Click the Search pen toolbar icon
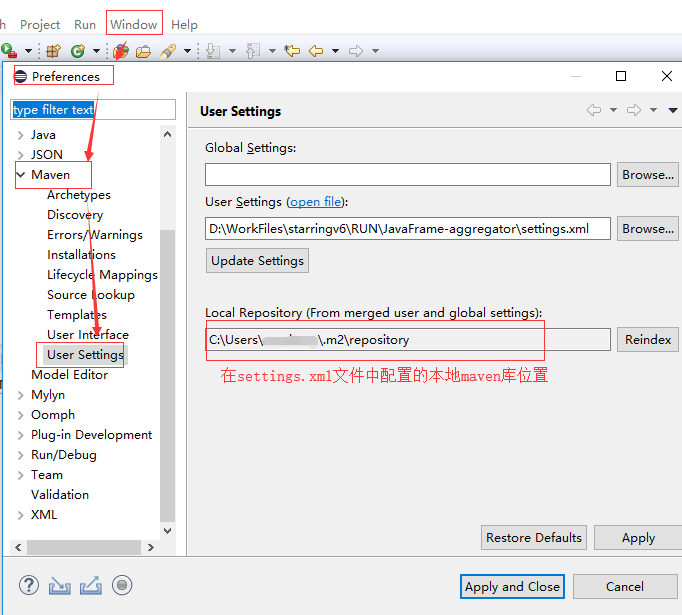 [167, 51]
